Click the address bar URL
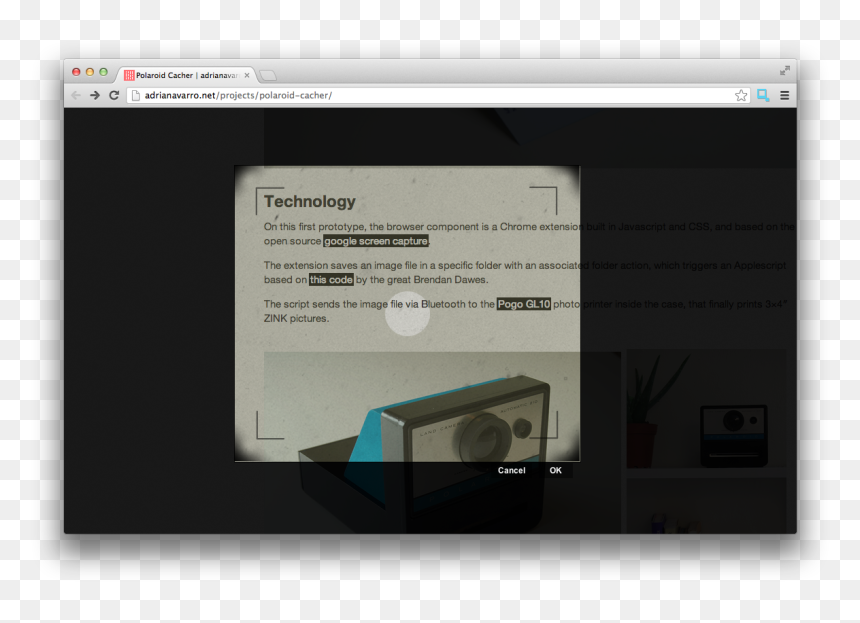 click(x=238, y=95)
